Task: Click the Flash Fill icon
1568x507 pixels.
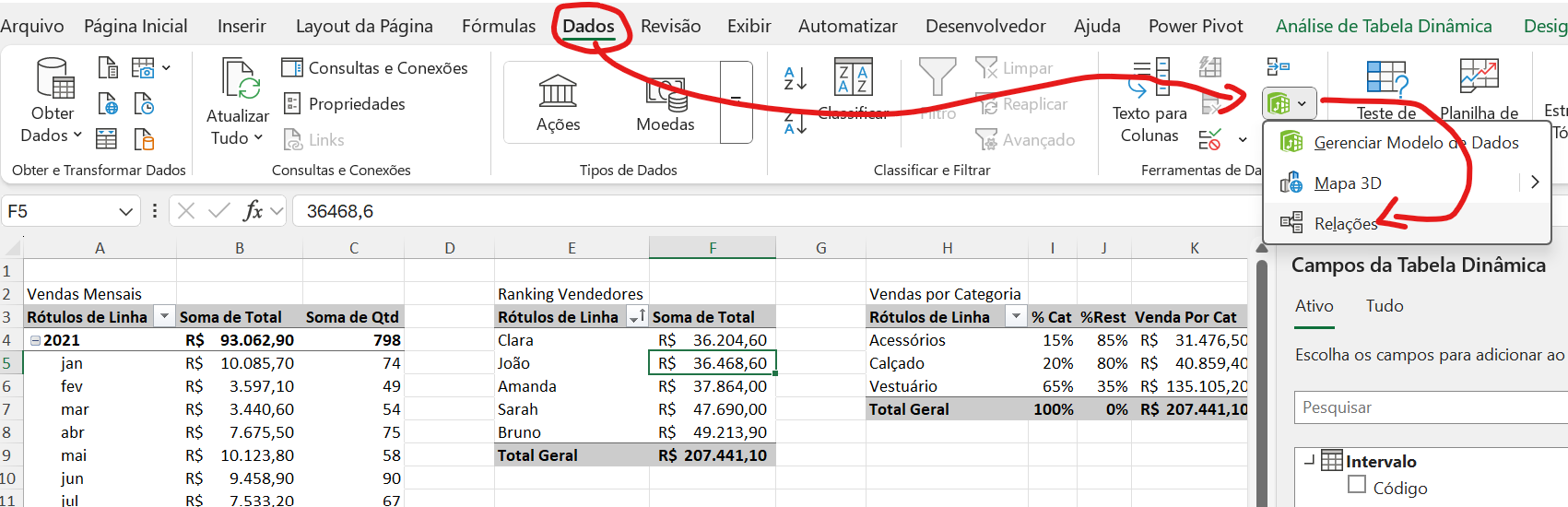Action: coord(1210,66)
